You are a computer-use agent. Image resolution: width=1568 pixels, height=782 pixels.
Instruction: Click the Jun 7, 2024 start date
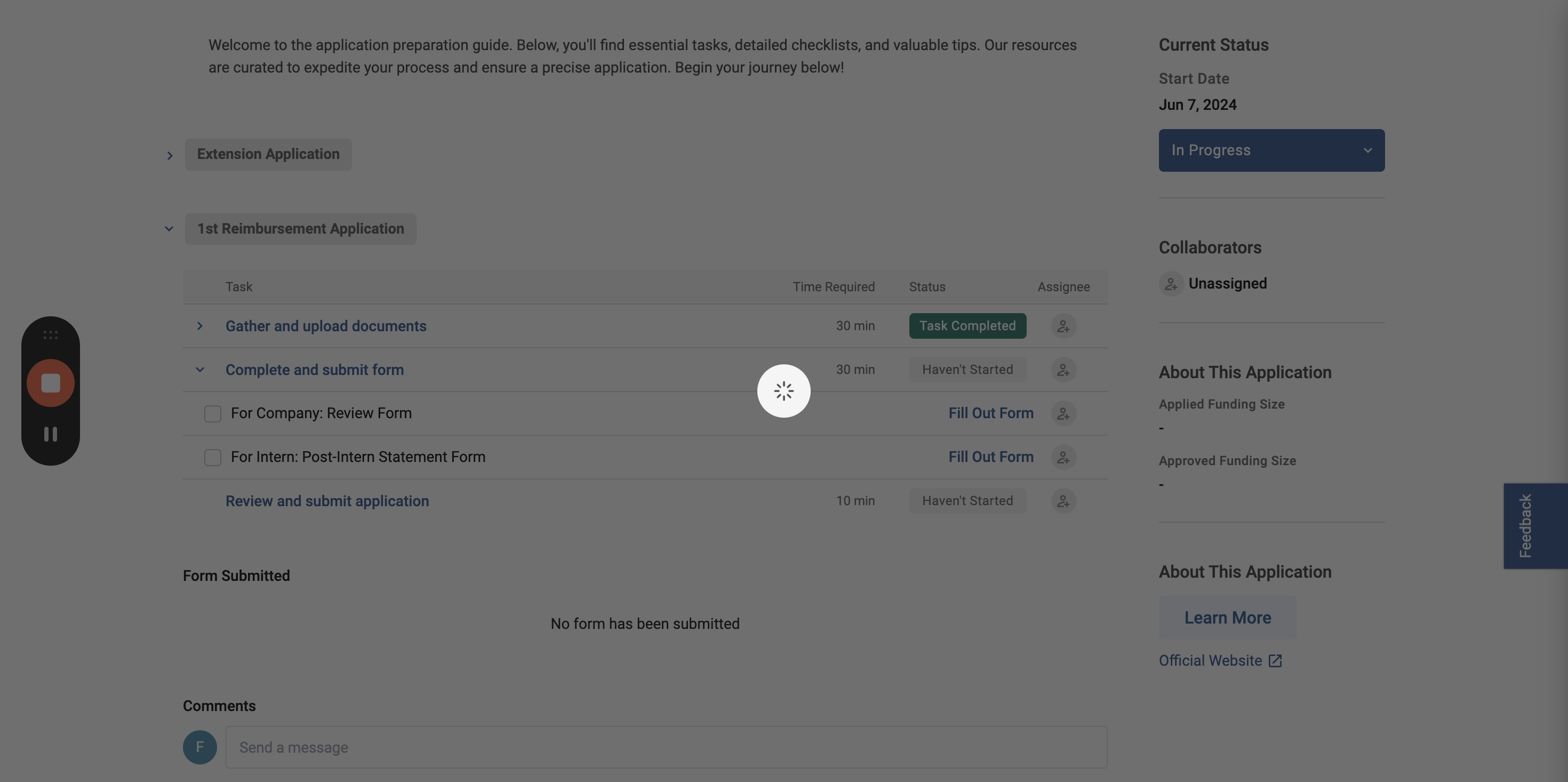click(x=1197, y=105)
